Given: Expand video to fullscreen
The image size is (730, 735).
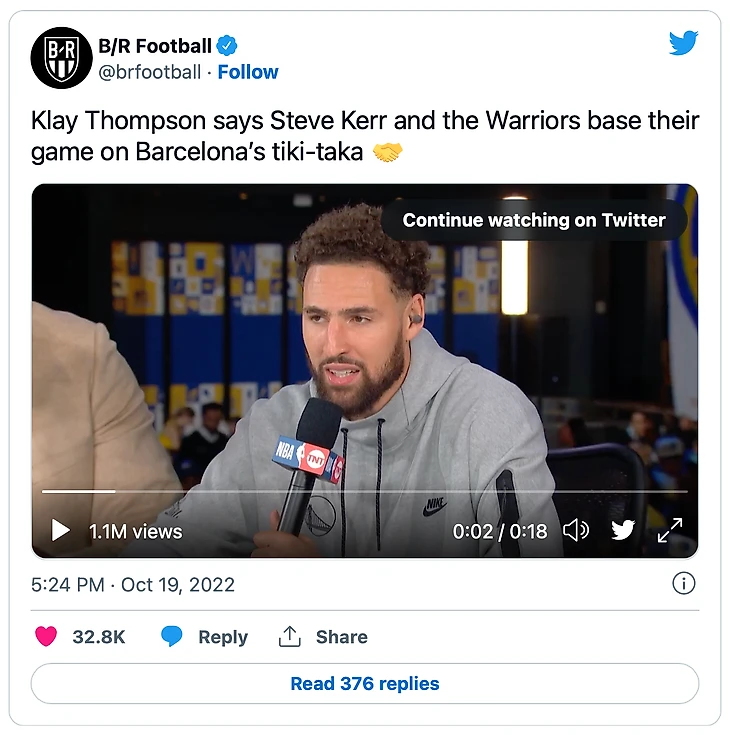Looking at the screenshot, I should tap(669, 530).
